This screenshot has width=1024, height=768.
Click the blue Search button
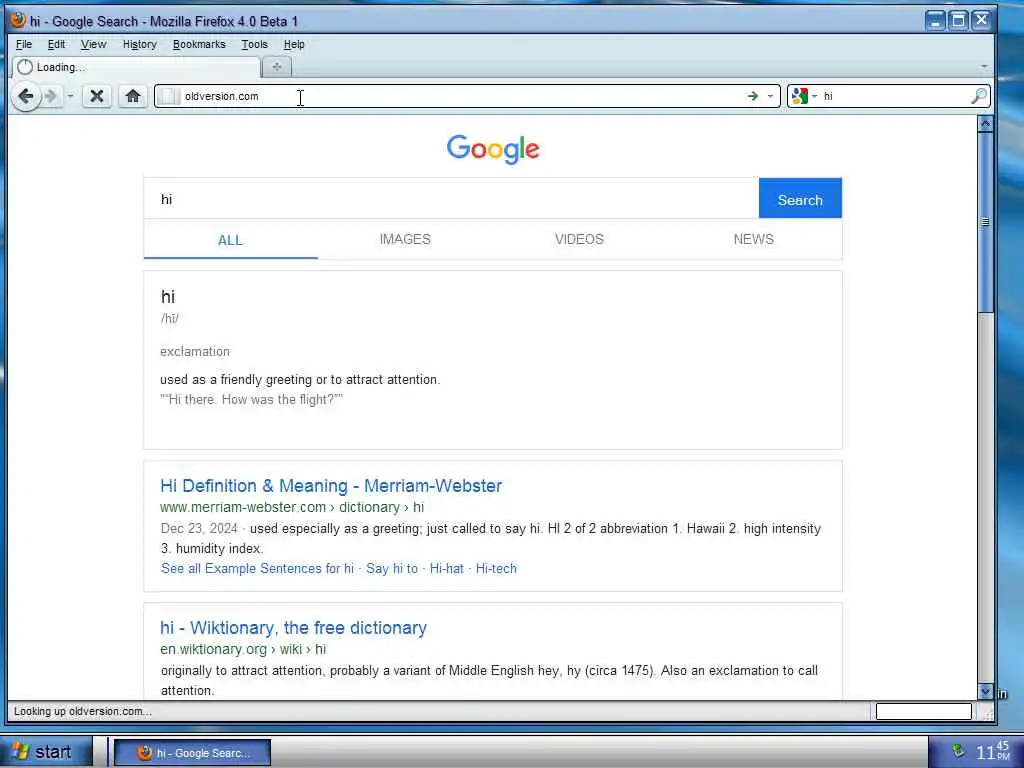click(800, 199)
